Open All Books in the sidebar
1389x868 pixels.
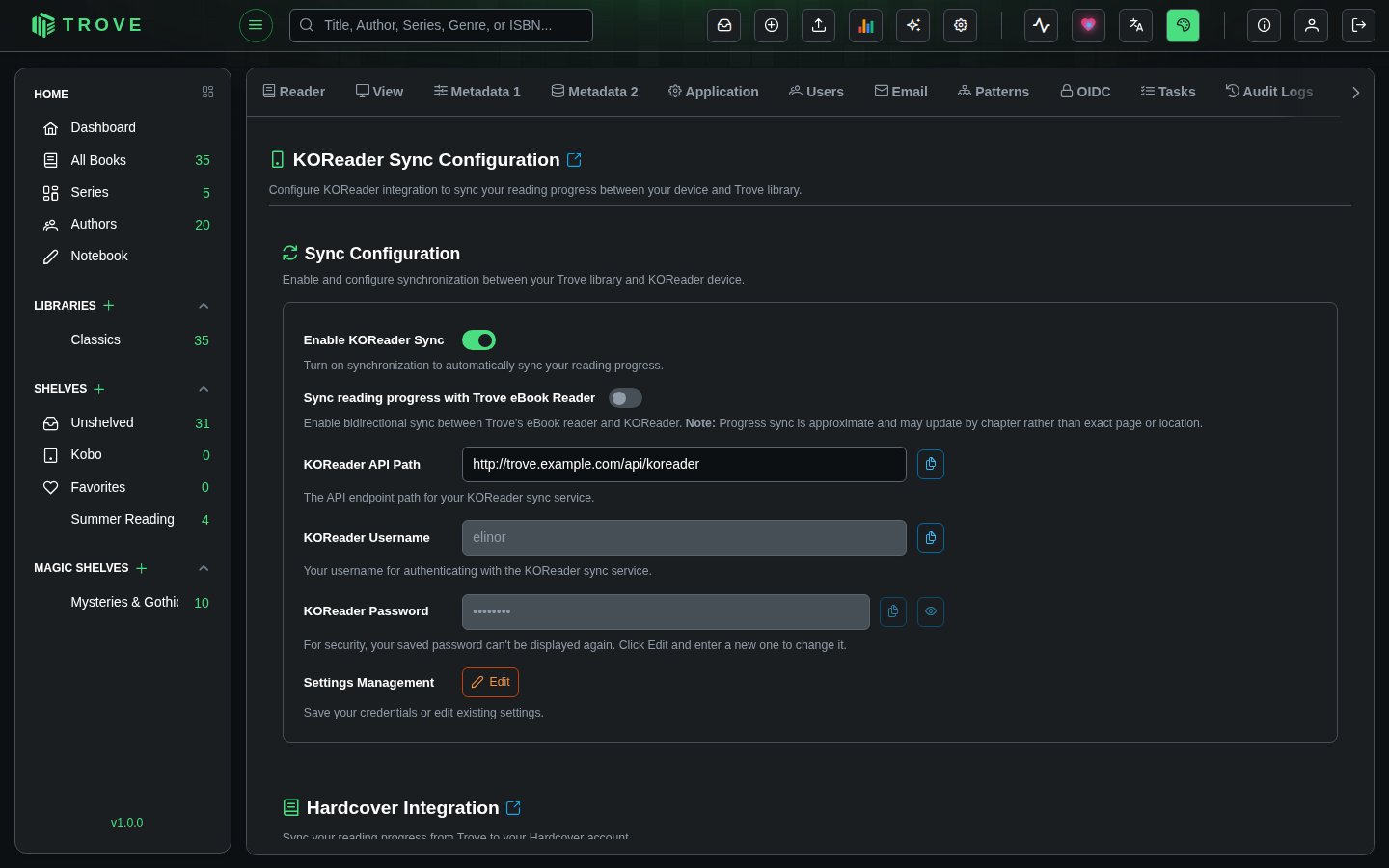coord(123,160)
